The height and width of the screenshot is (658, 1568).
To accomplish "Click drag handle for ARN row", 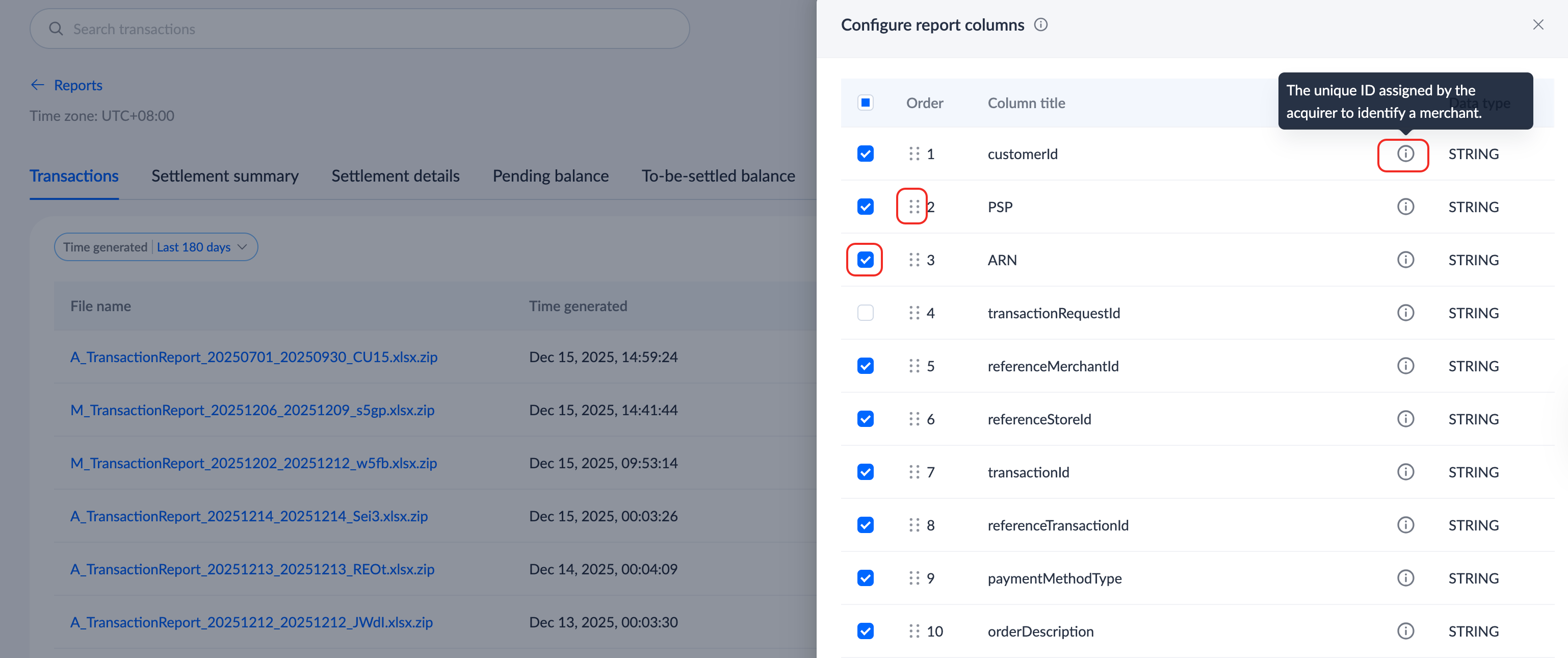I will pos(913,260).
